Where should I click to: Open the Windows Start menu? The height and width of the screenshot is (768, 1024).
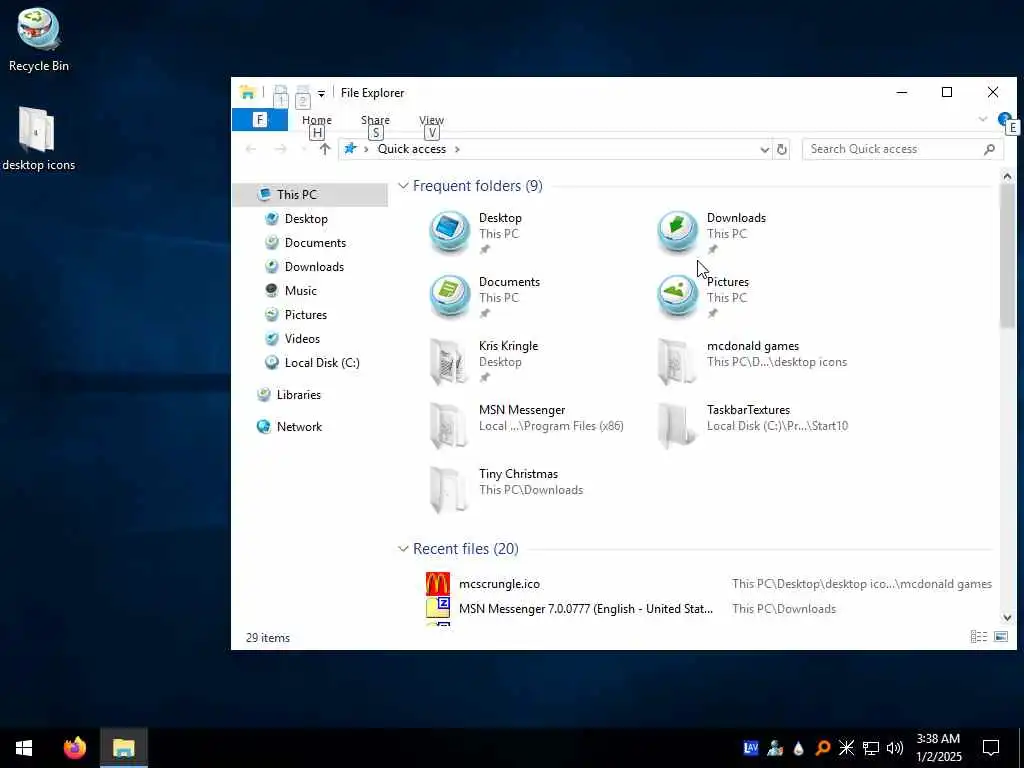click(x=24, y=748)
